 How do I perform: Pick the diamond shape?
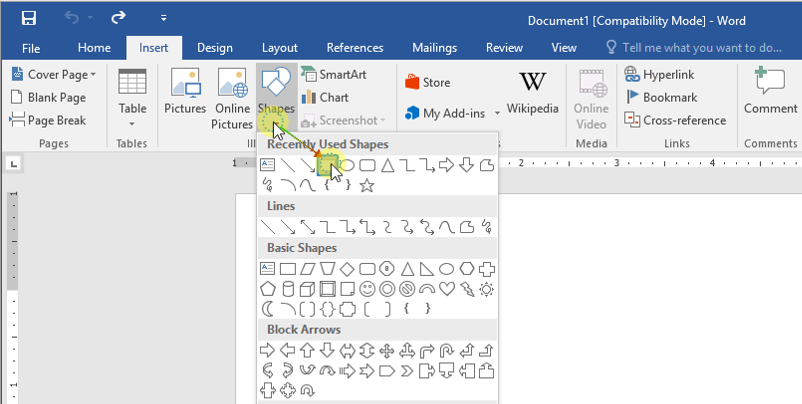point(347,268)
